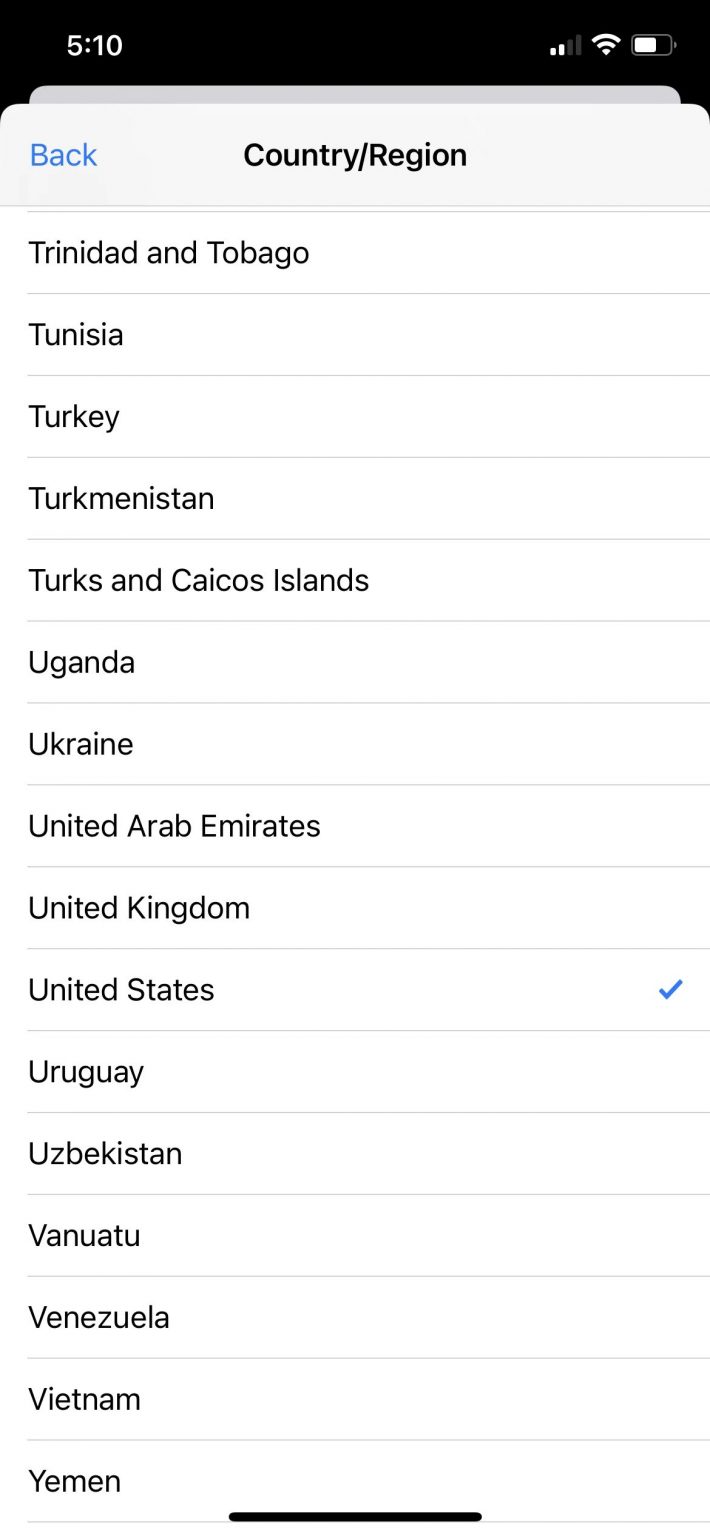Choose Turks and Caicos Islands

pos(198,580)
